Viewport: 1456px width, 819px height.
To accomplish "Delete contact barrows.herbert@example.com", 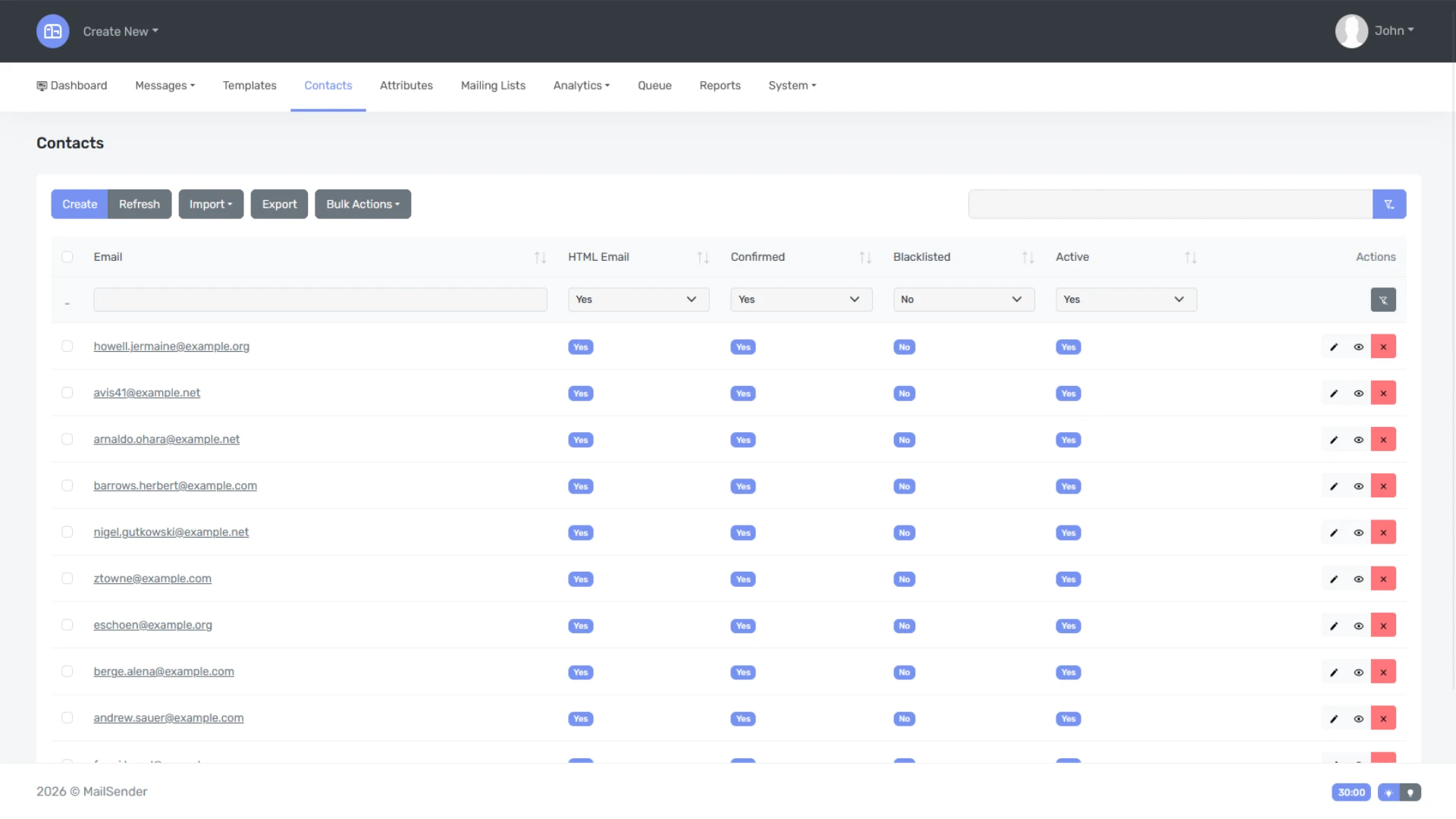I will [1382, 485].
